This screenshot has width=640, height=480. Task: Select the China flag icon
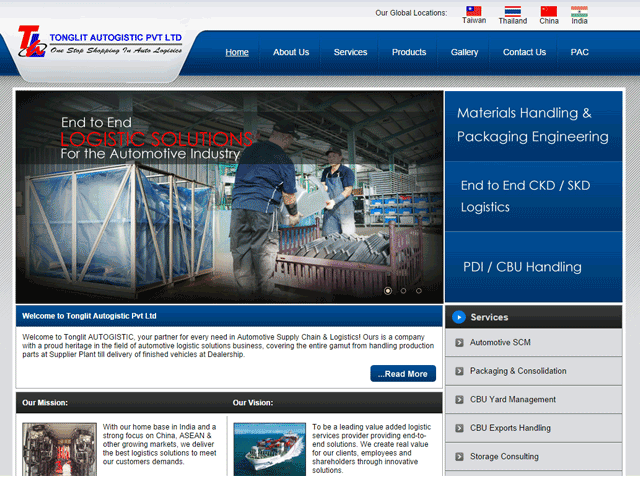tap(548, 11)
